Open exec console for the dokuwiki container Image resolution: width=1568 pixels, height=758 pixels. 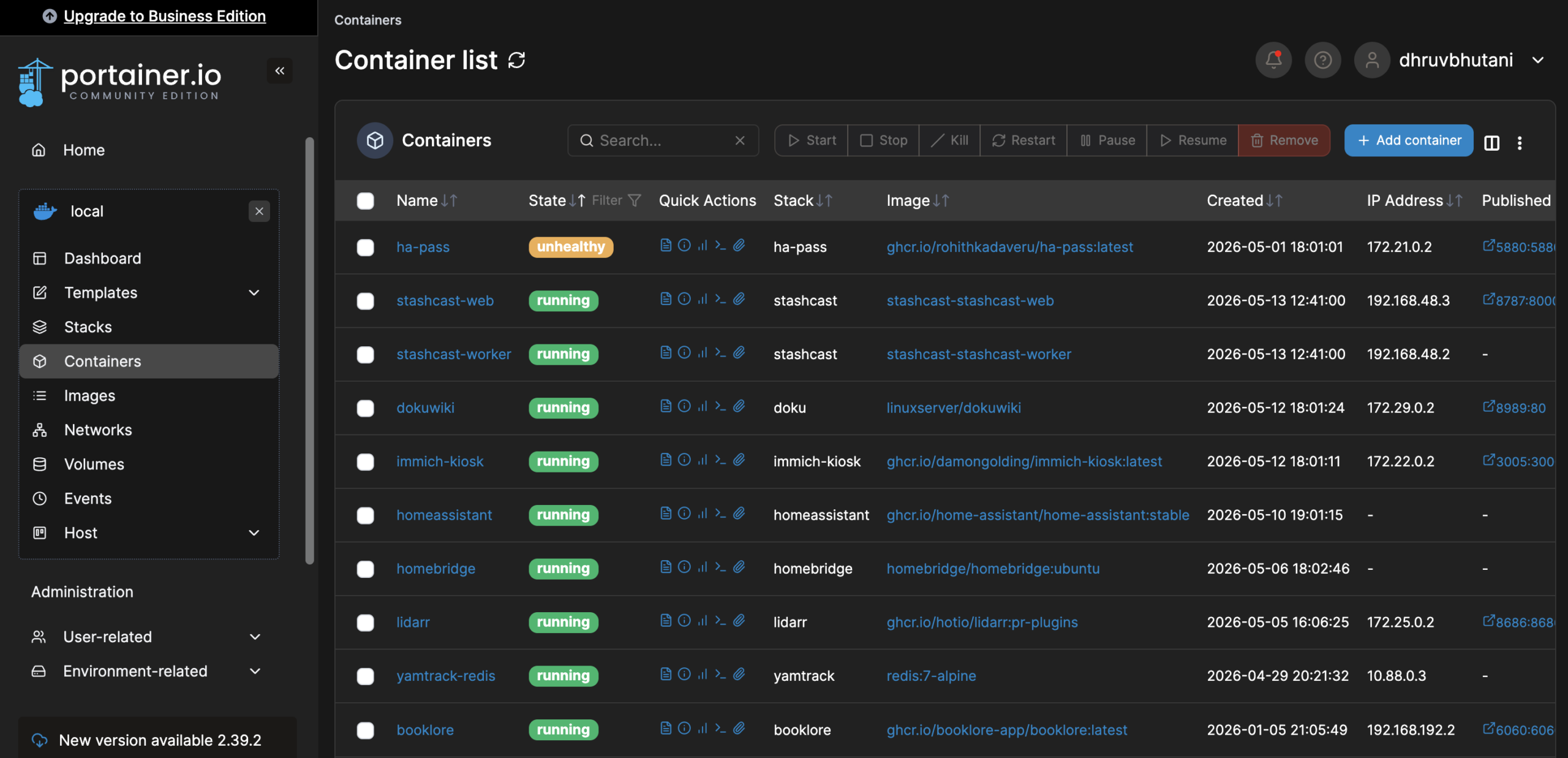pyautogui.click(x=720, y=406)
